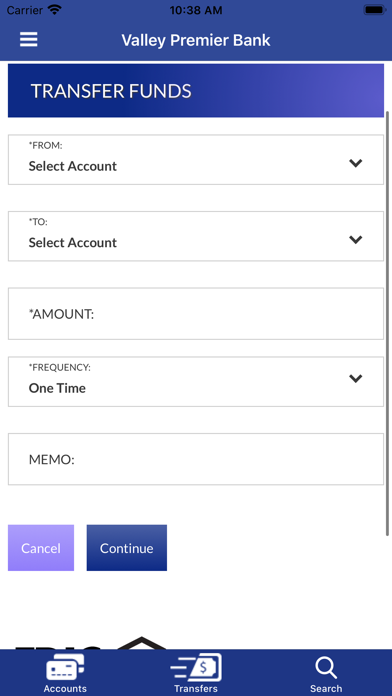Tap the Search magnifier icon
Screen dimensions: 392x696
tap(326, 668)
